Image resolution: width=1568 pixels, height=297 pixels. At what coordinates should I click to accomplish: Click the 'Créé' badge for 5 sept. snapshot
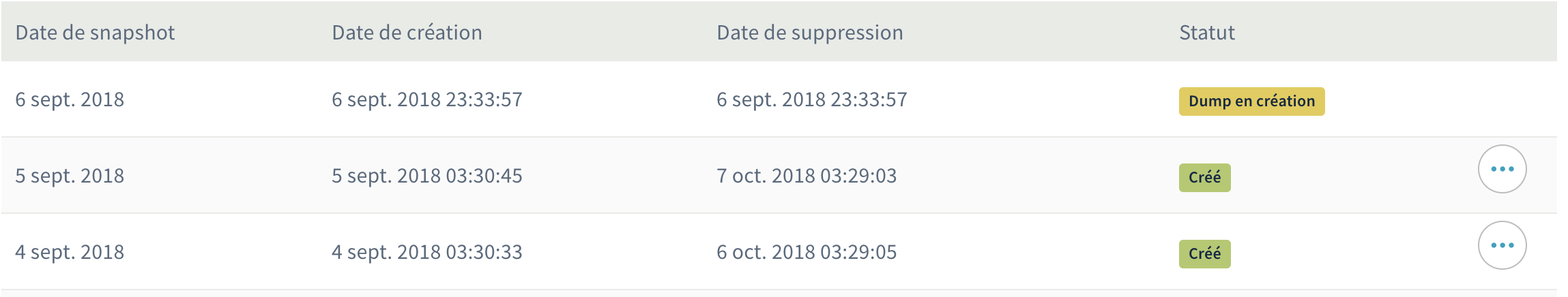(x=1204, y=178)
